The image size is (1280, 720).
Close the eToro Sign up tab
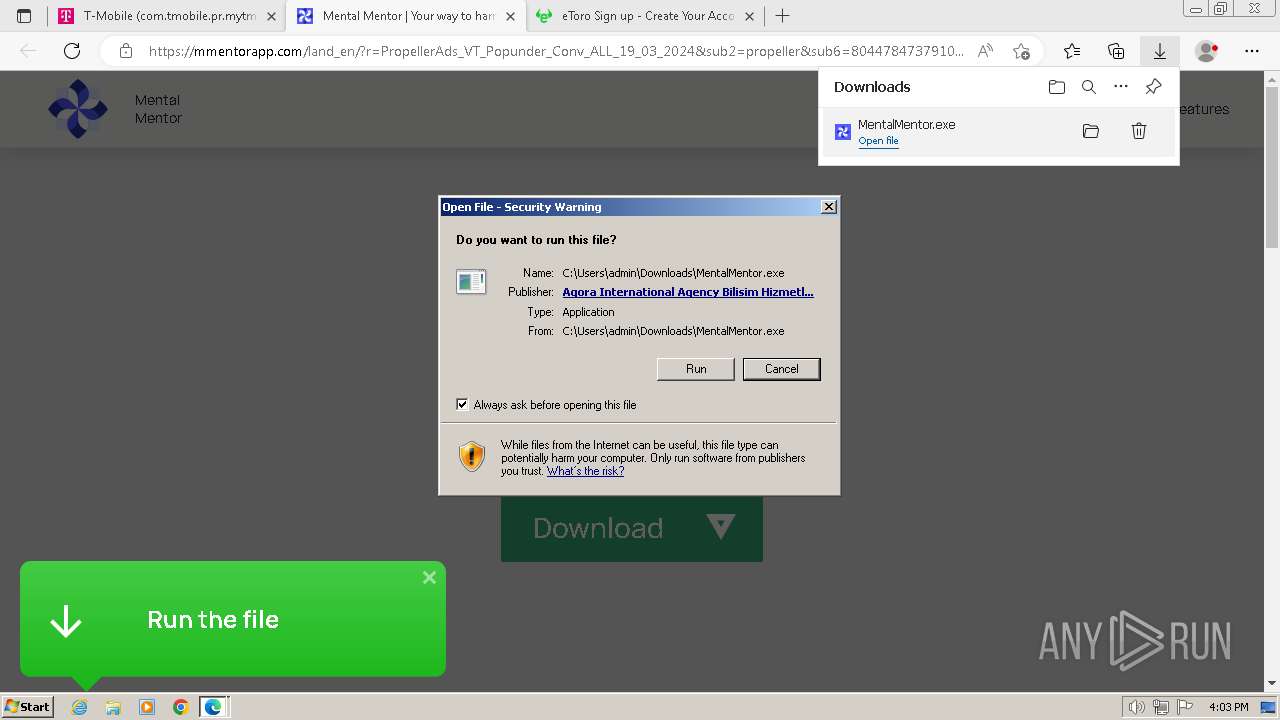749,16
